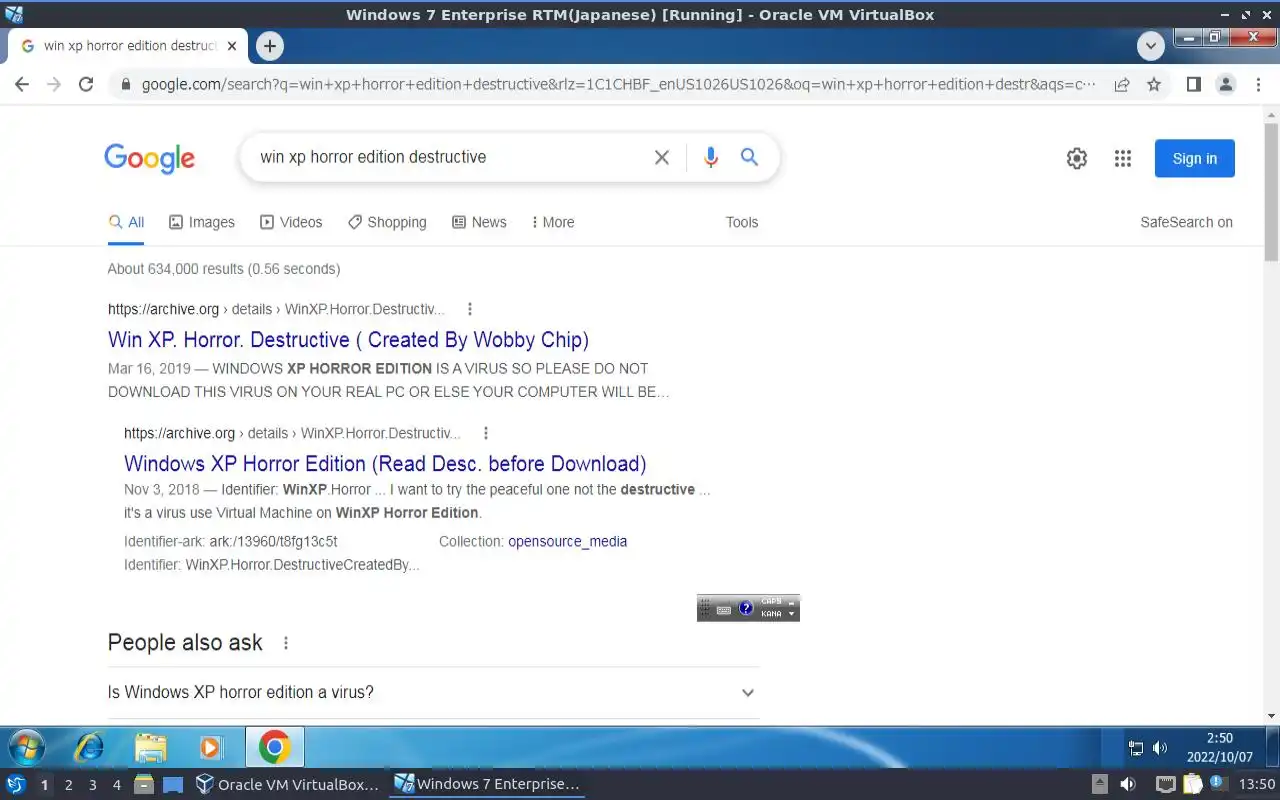Open People also ask options menu
The image size is (1280, 800).
286,643
